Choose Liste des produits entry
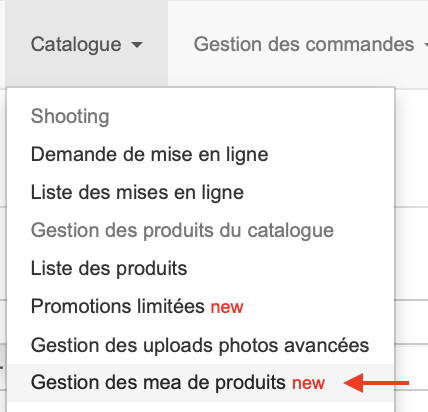Image resolution: width=428 pixels, height=412 pixels. pos(109,268)
